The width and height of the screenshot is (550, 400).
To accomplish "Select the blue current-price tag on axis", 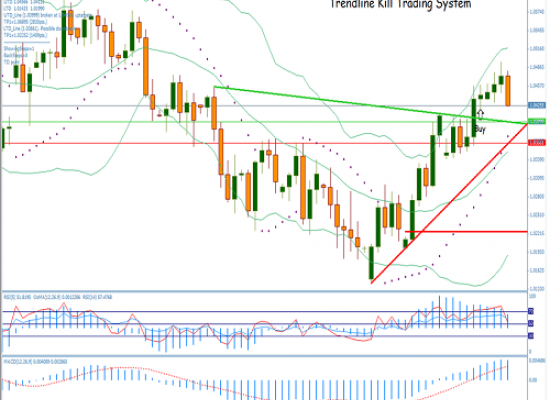I will (x=537, y=105).
